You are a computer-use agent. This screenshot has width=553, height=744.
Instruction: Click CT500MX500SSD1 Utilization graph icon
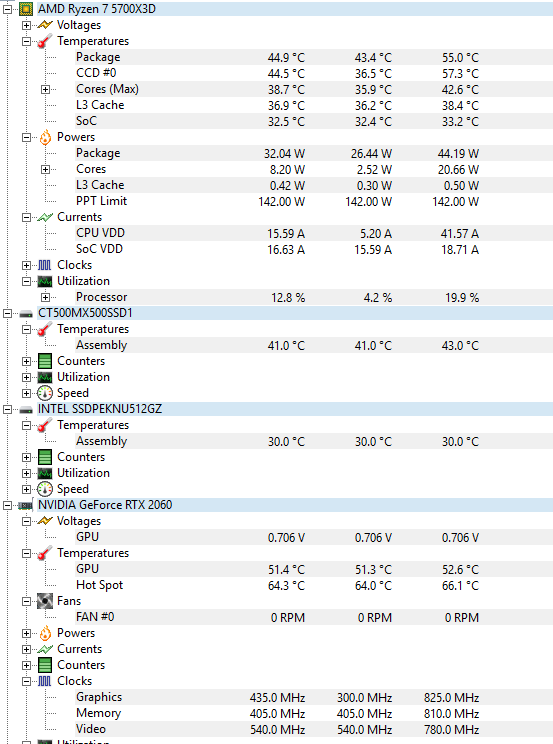tap(45, 377)
